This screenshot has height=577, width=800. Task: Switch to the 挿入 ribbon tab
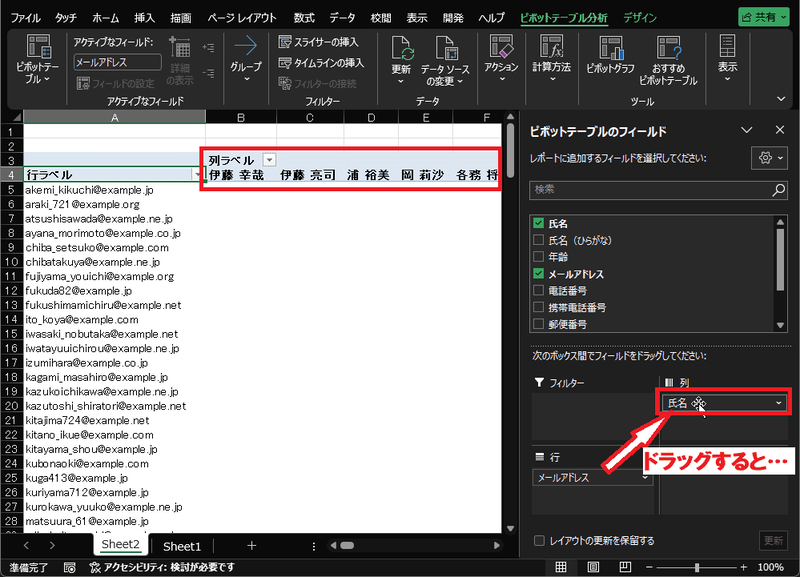144,18
